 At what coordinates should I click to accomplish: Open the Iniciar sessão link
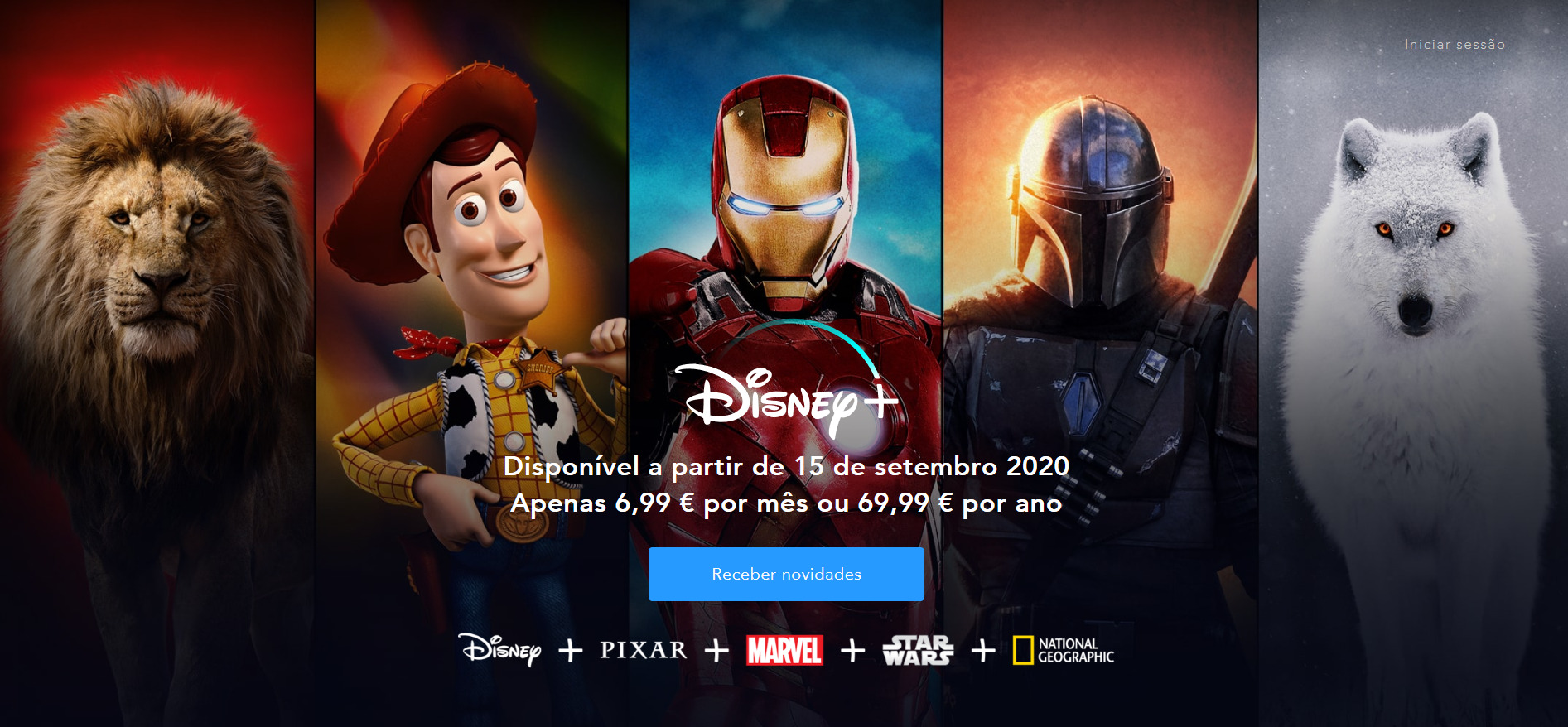point(1455,45)
